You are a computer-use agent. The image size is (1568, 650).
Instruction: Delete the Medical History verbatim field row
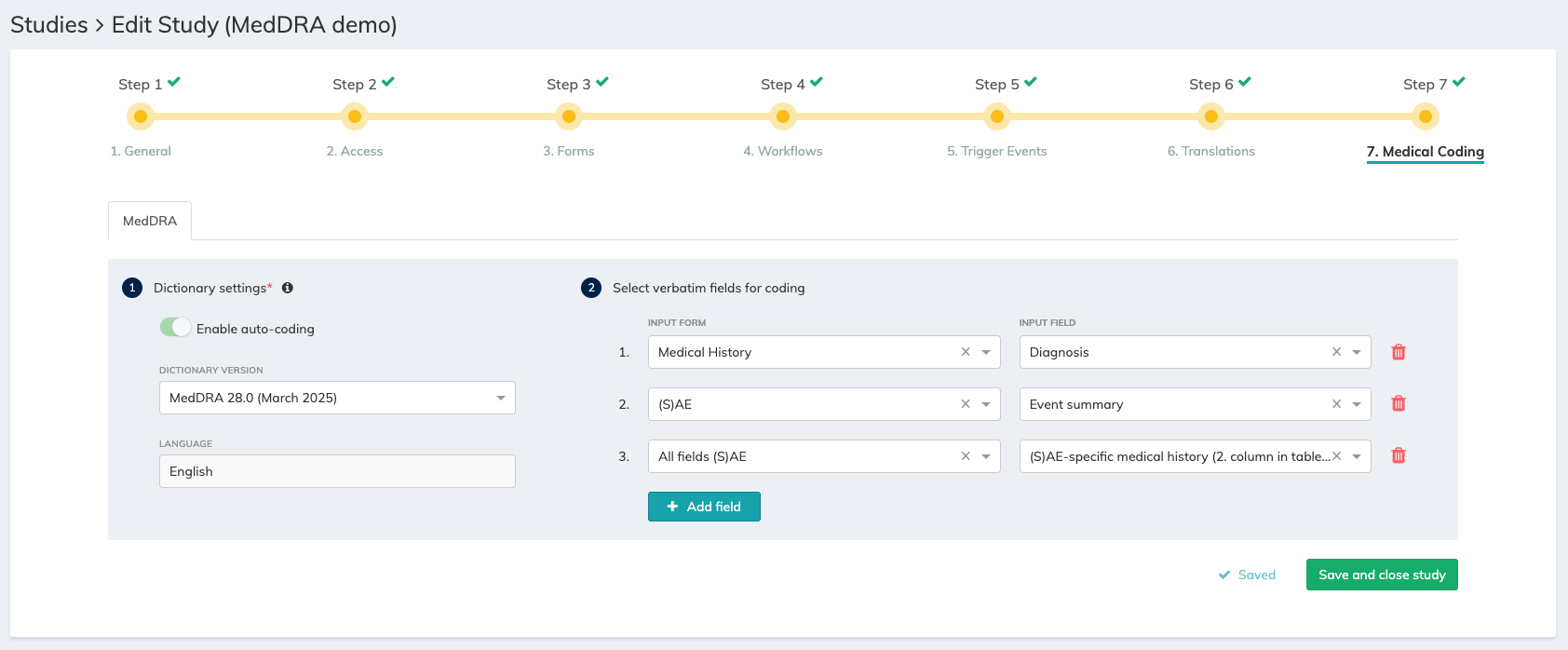[x=1398, y=352]
